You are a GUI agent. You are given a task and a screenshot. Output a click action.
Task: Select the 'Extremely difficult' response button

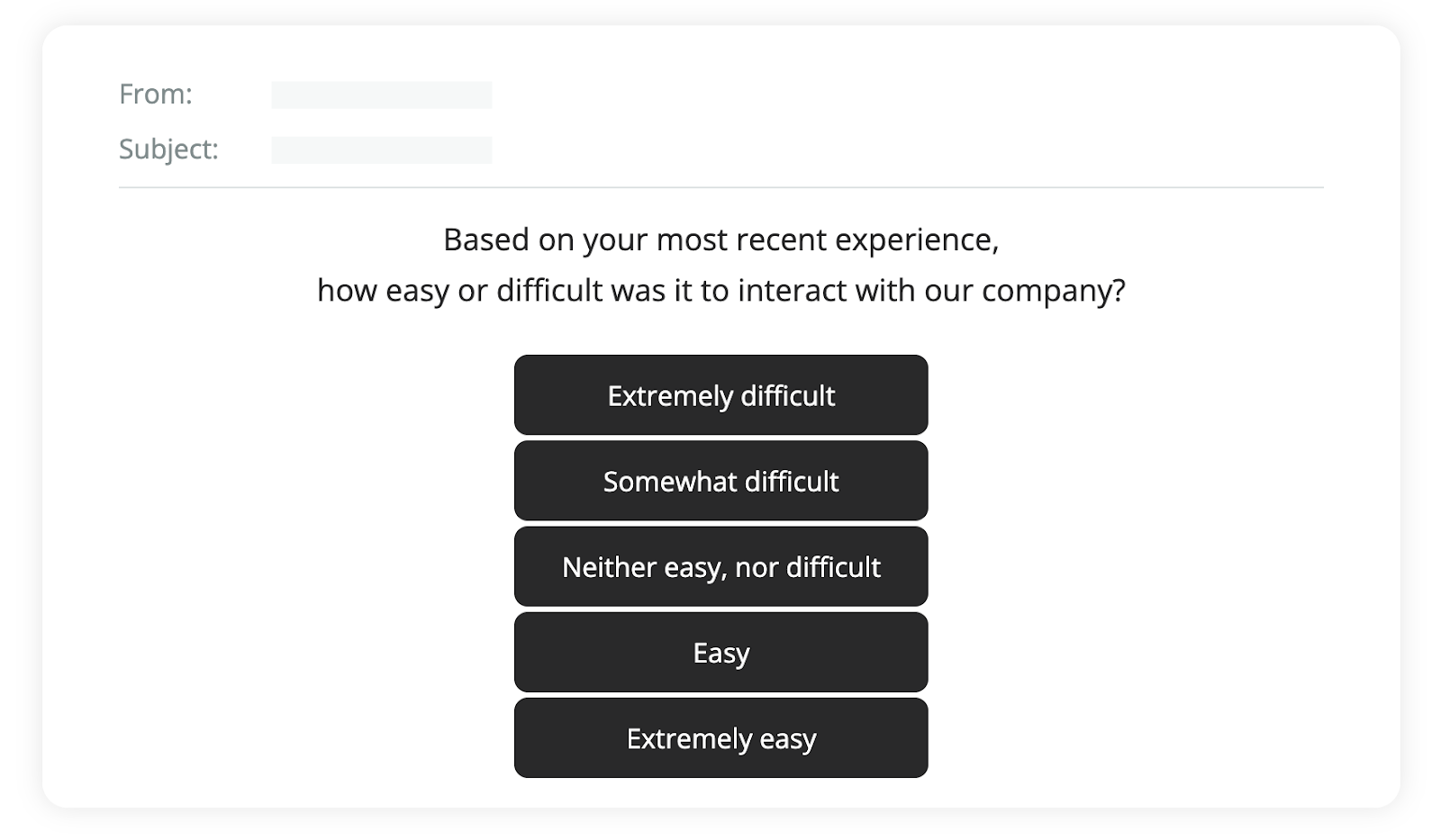coord(720,394)
